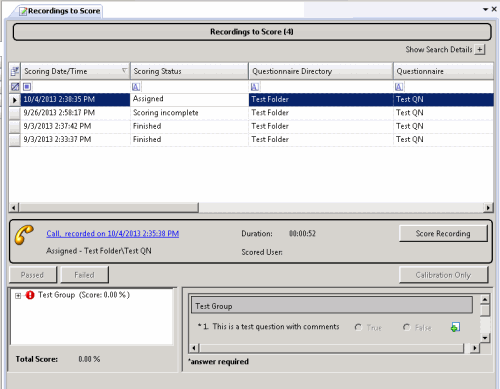This screenshot has width=500, height=389.
Task: Select the 10/4/2013 2:38:35 PM row
Action: click(251, 100)
